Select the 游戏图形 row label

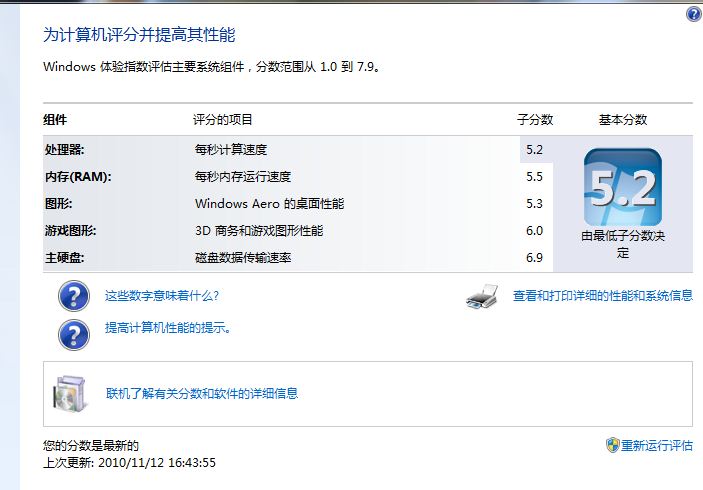pyautogui.click(x=70, y=230)
